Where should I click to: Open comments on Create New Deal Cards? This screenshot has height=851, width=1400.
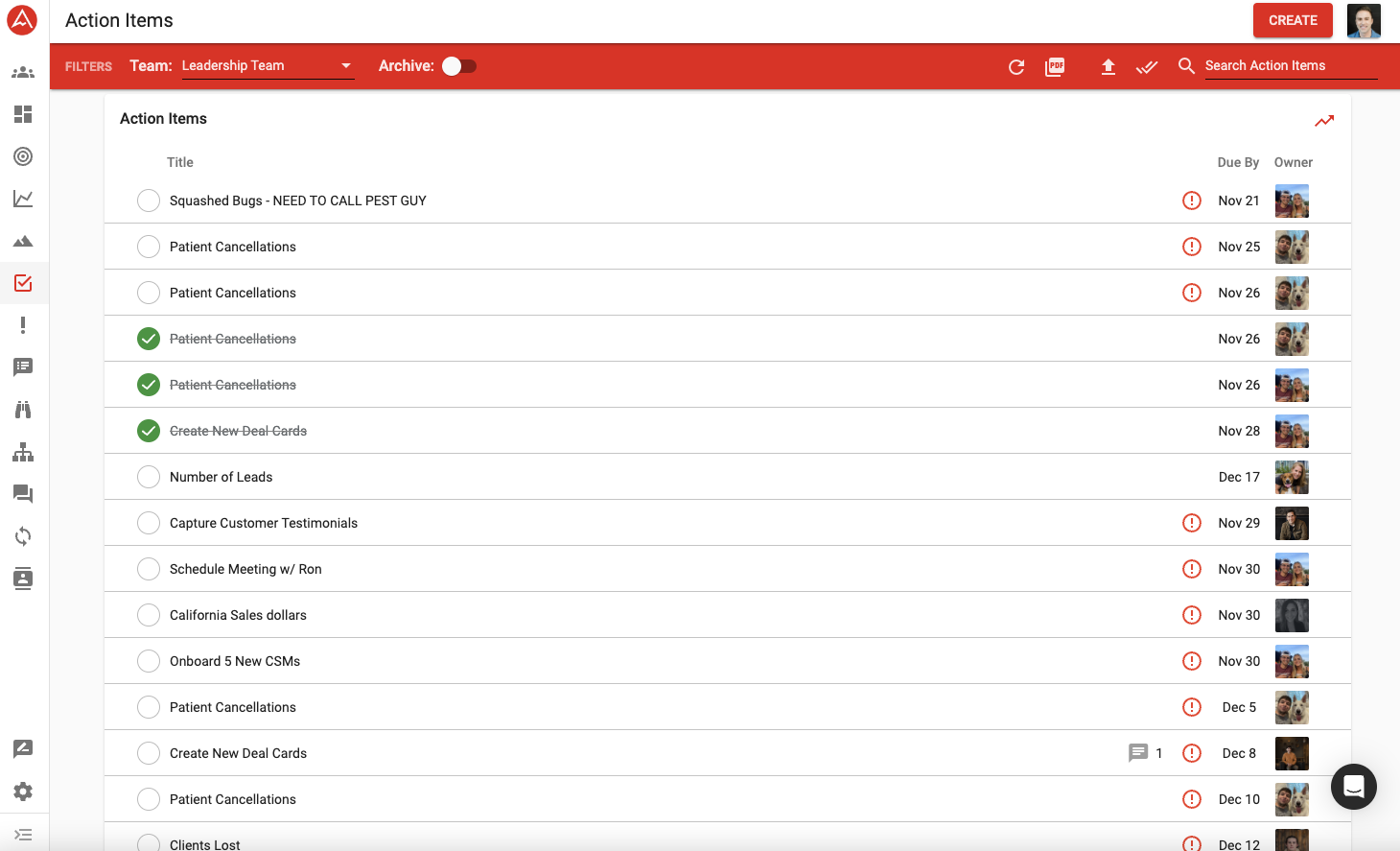coord(1138,753)
